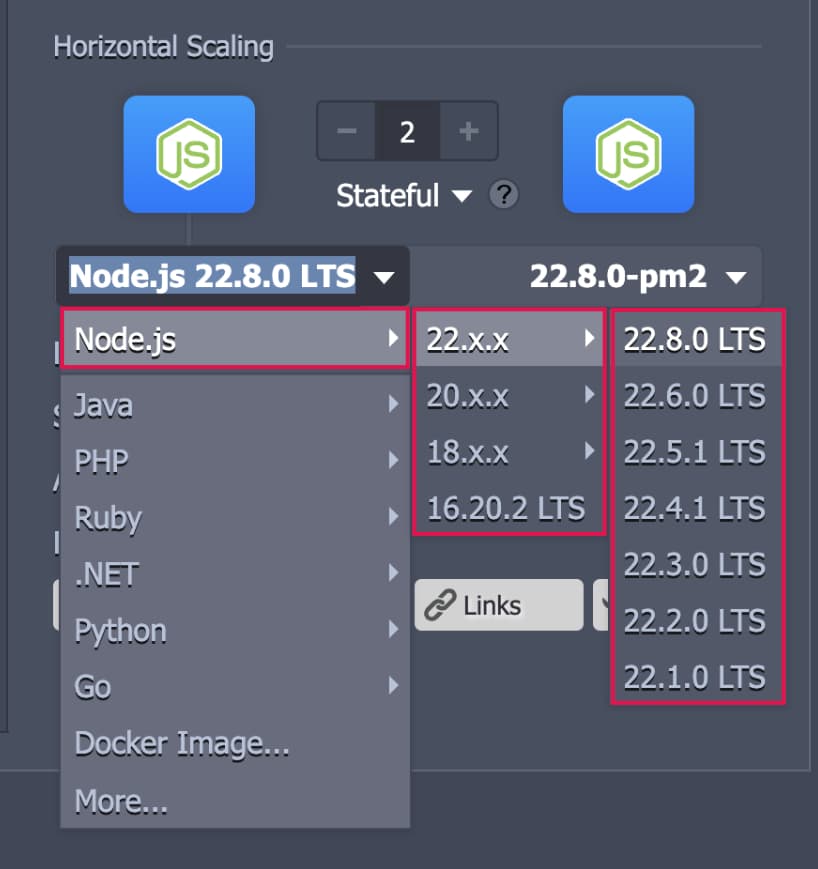The height and width of the screenshot is (869, 818).
Task: Select version 22.6.0 LTS
Action: (695, 397)
